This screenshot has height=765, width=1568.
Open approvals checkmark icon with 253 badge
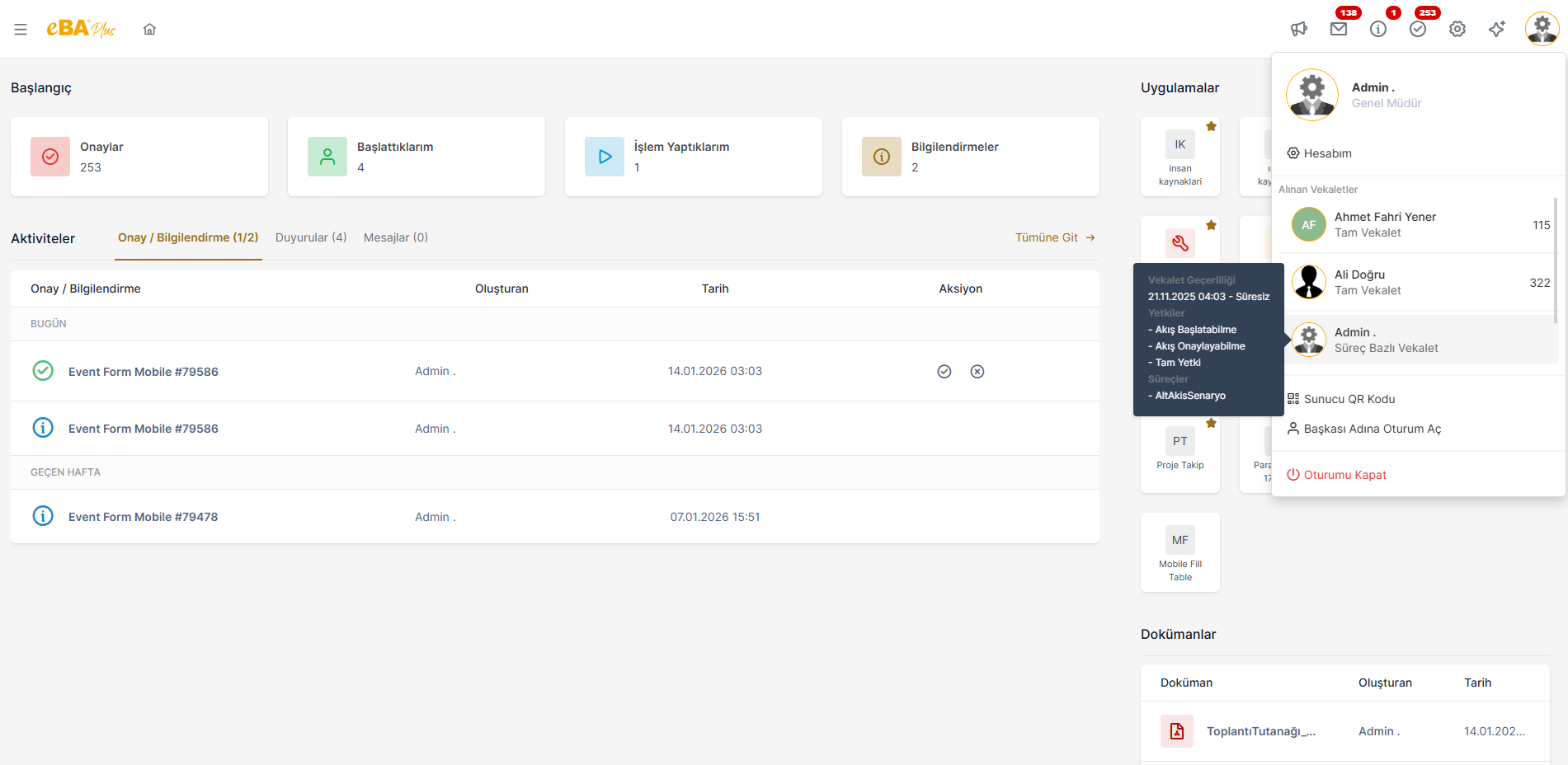(1418, 30)
